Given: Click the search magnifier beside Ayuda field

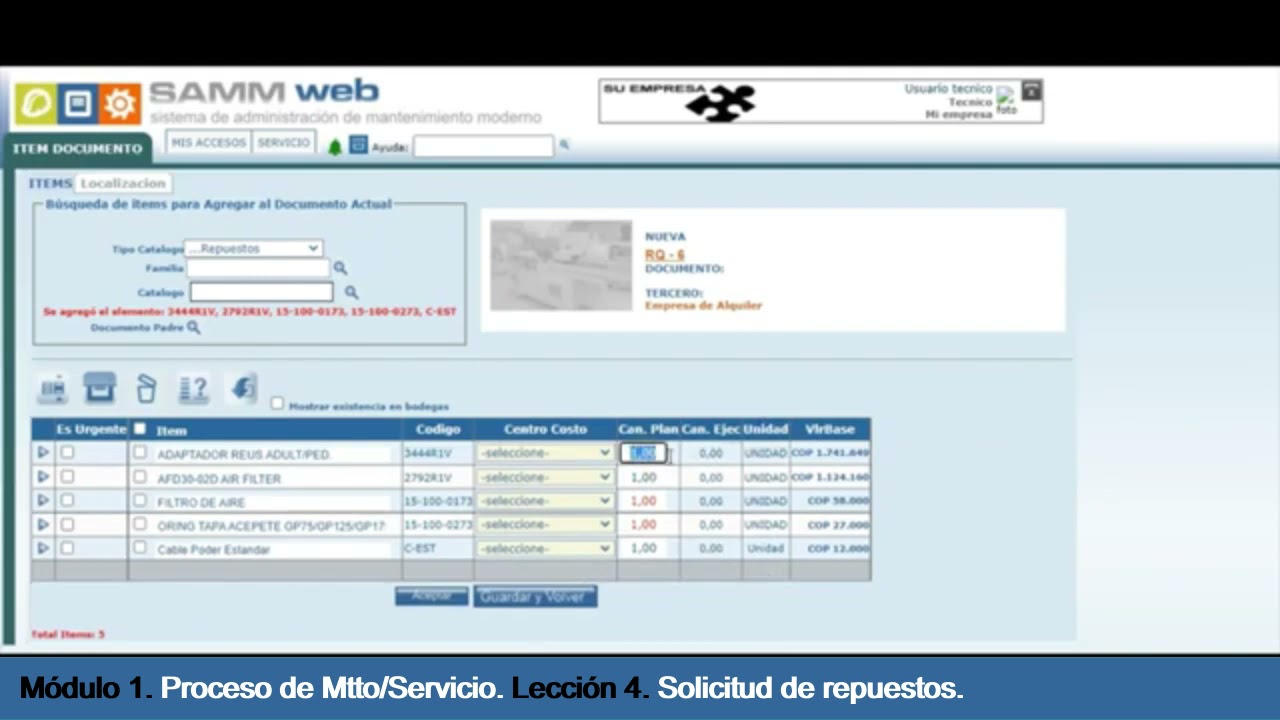Looking at the screenshot, I should click(x=564, y=145).
